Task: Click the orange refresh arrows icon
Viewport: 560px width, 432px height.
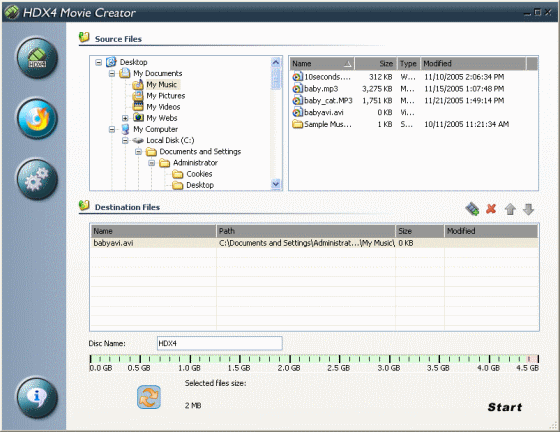Action: click(149, 397)
